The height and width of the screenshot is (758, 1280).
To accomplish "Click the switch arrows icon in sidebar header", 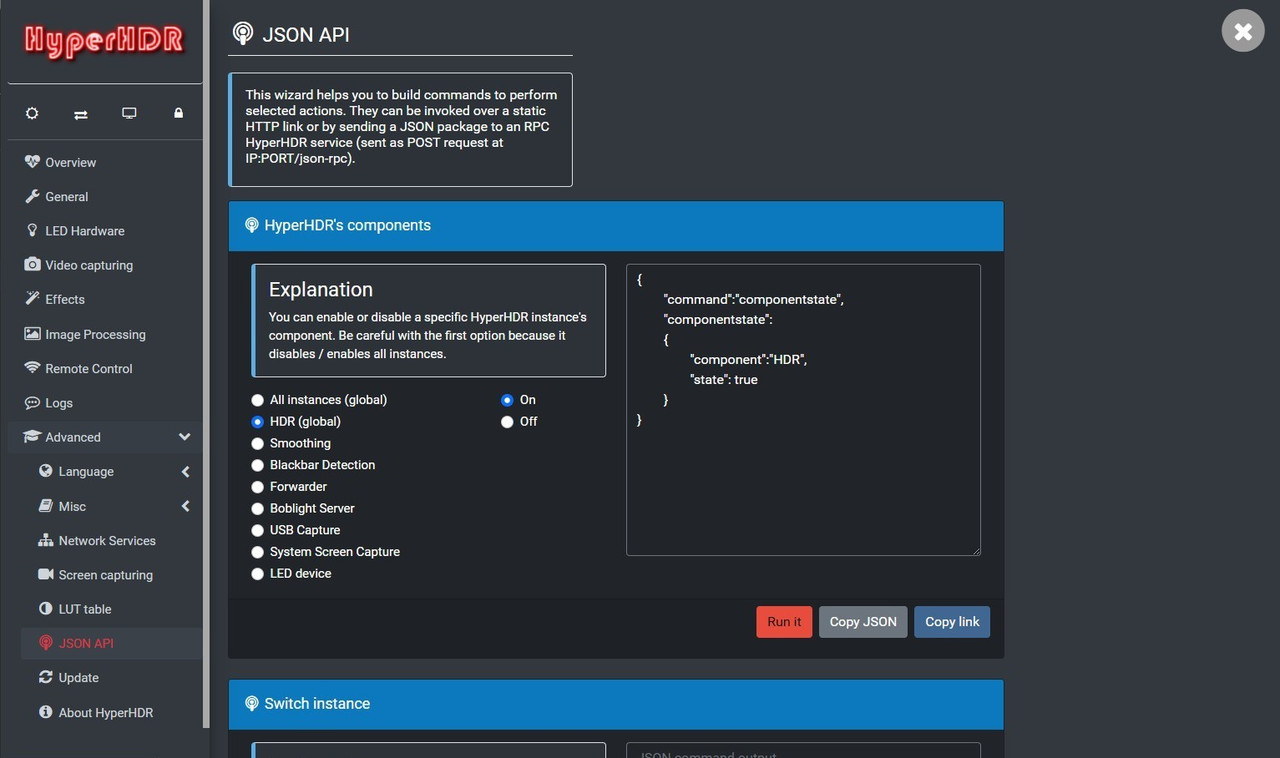I will point(81,114).
